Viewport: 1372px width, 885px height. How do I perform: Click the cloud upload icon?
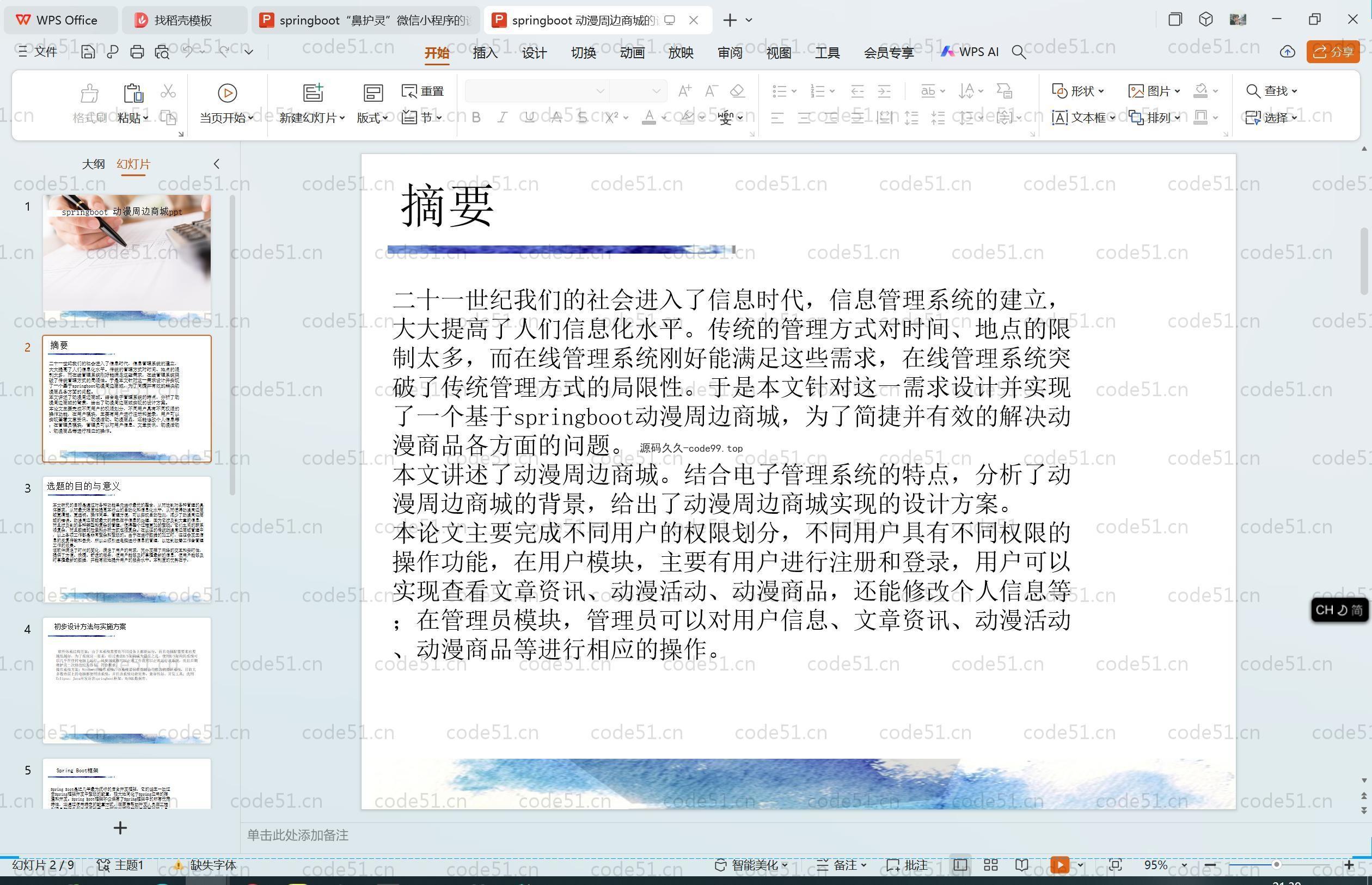(x=1288, y=52)
